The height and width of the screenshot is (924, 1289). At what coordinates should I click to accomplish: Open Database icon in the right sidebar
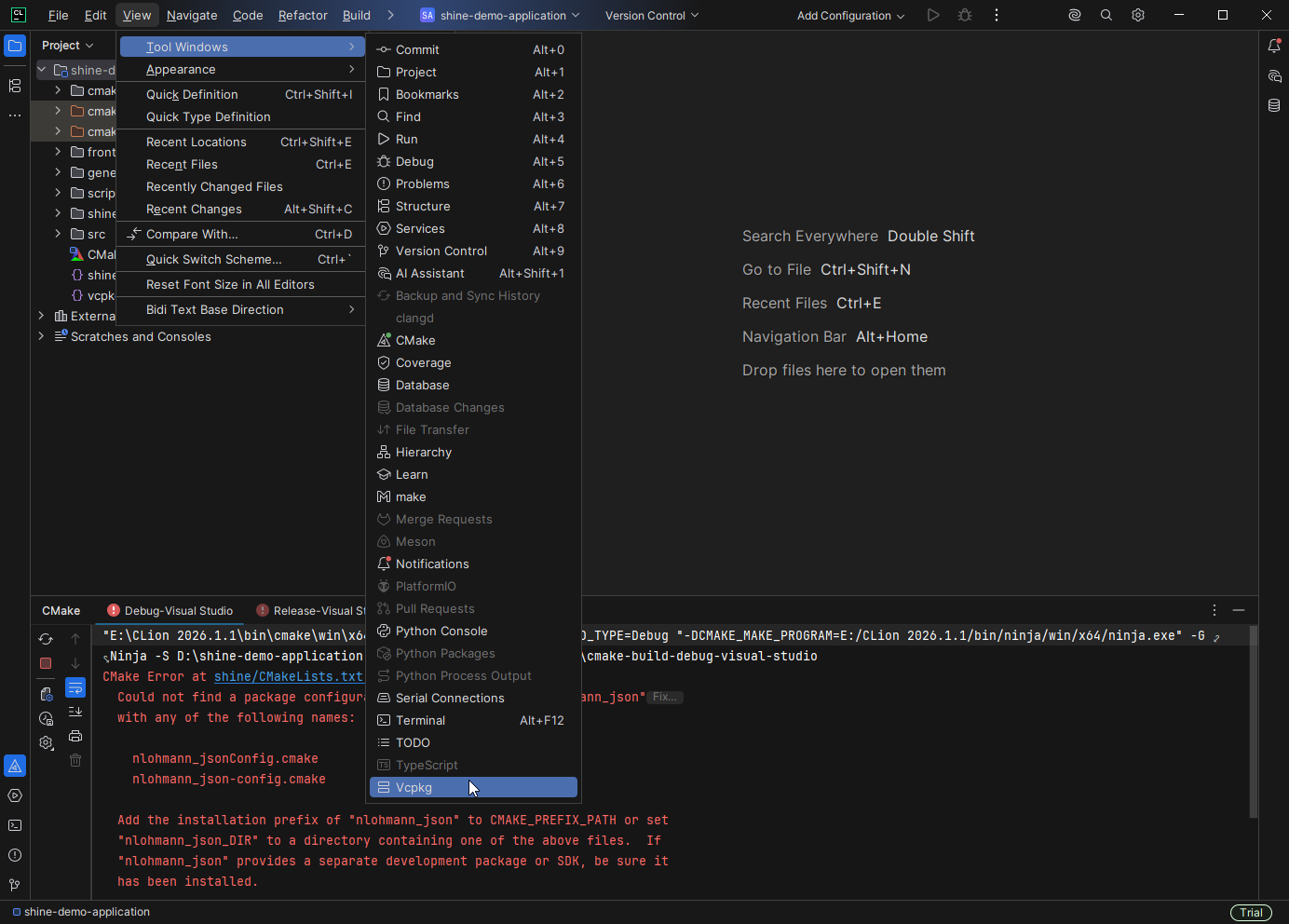(1274, 105)
